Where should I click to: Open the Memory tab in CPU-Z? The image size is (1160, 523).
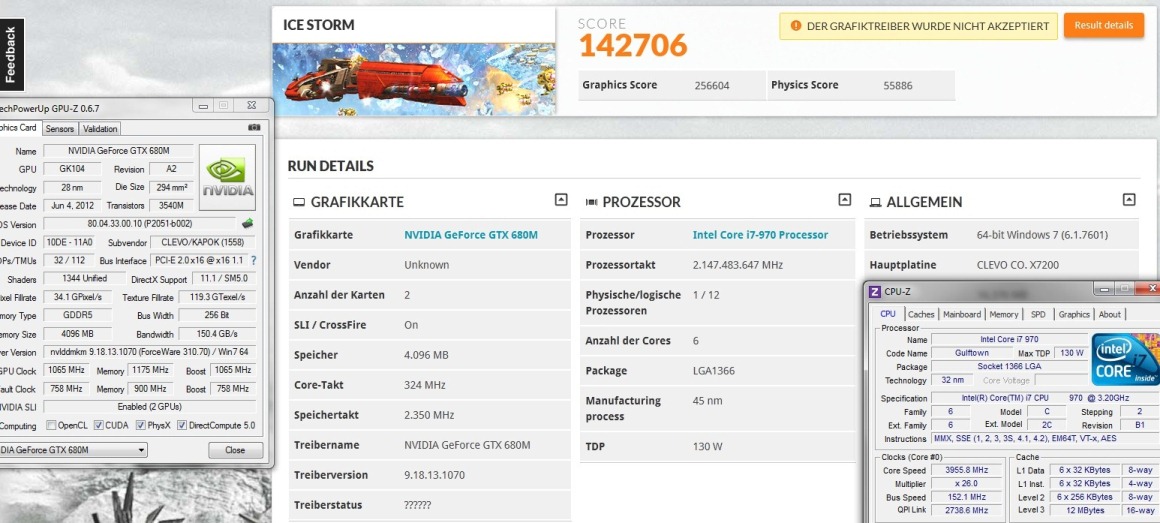(1004, 314)
